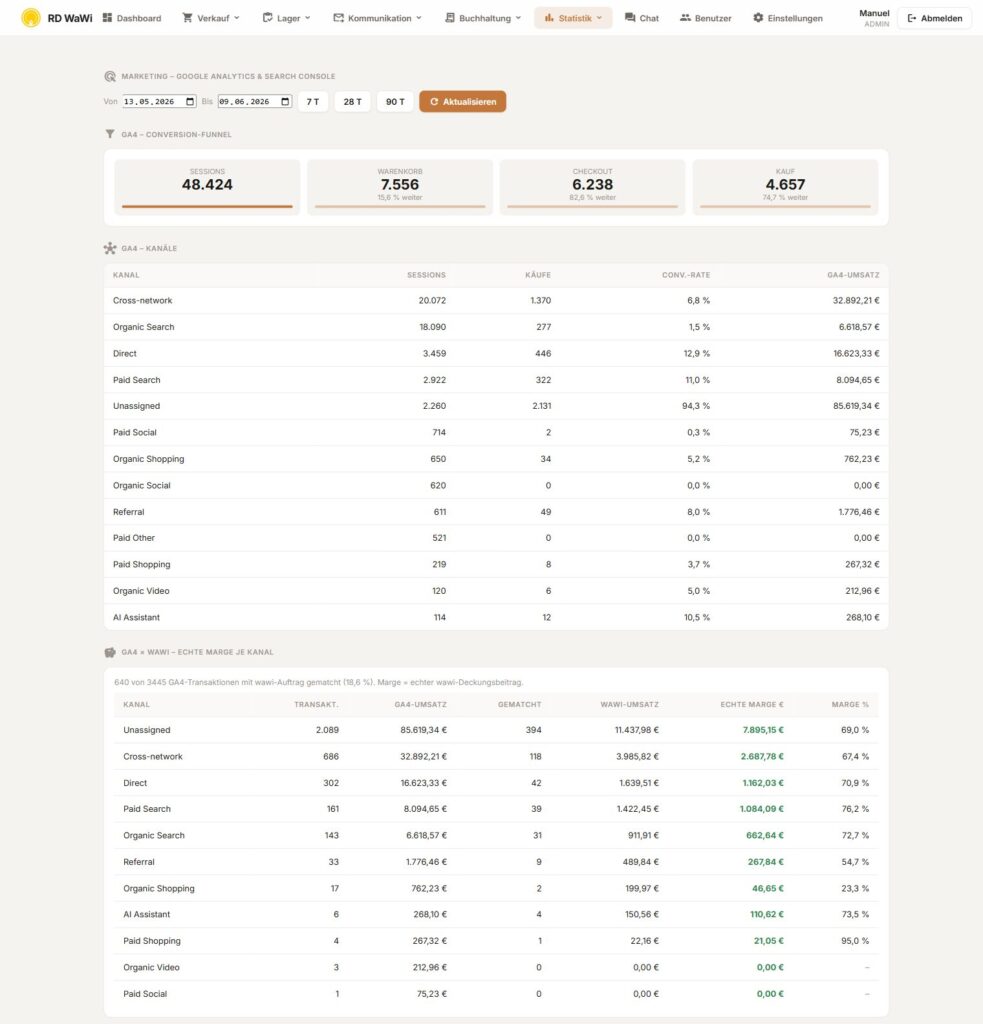Click the WAWI-UMSATZ column header

pyautogui.click(x=630, y=705)
